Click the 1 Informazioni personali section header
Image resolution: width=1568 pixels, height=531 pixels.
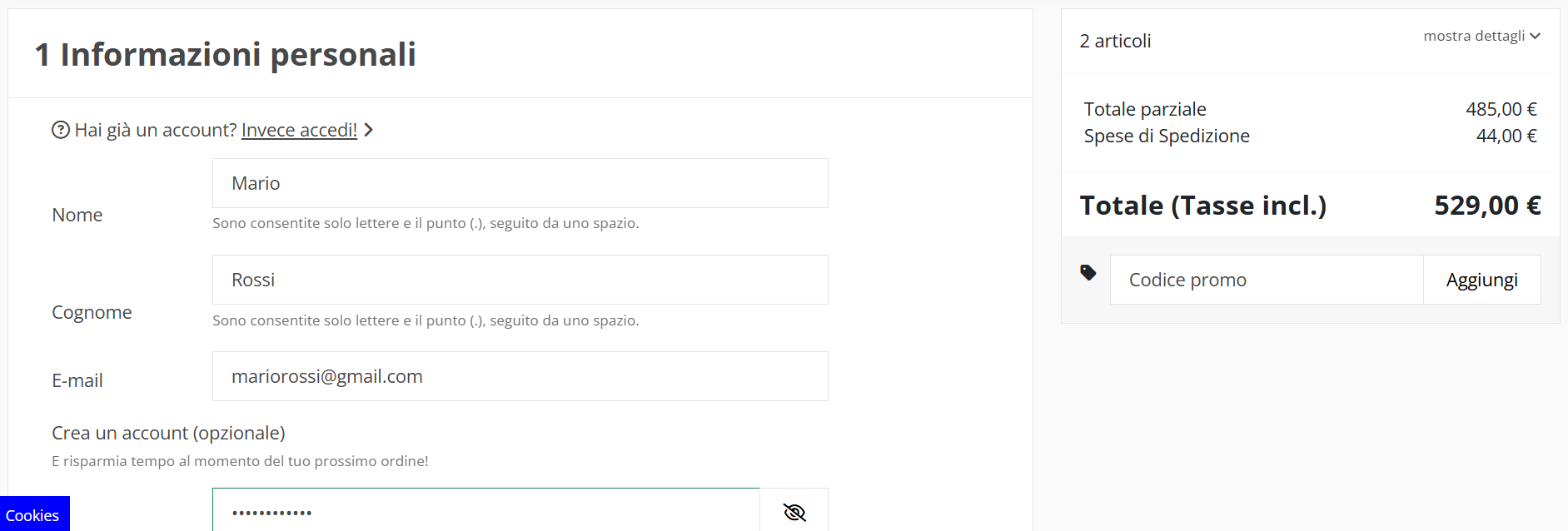coord(226,54)
